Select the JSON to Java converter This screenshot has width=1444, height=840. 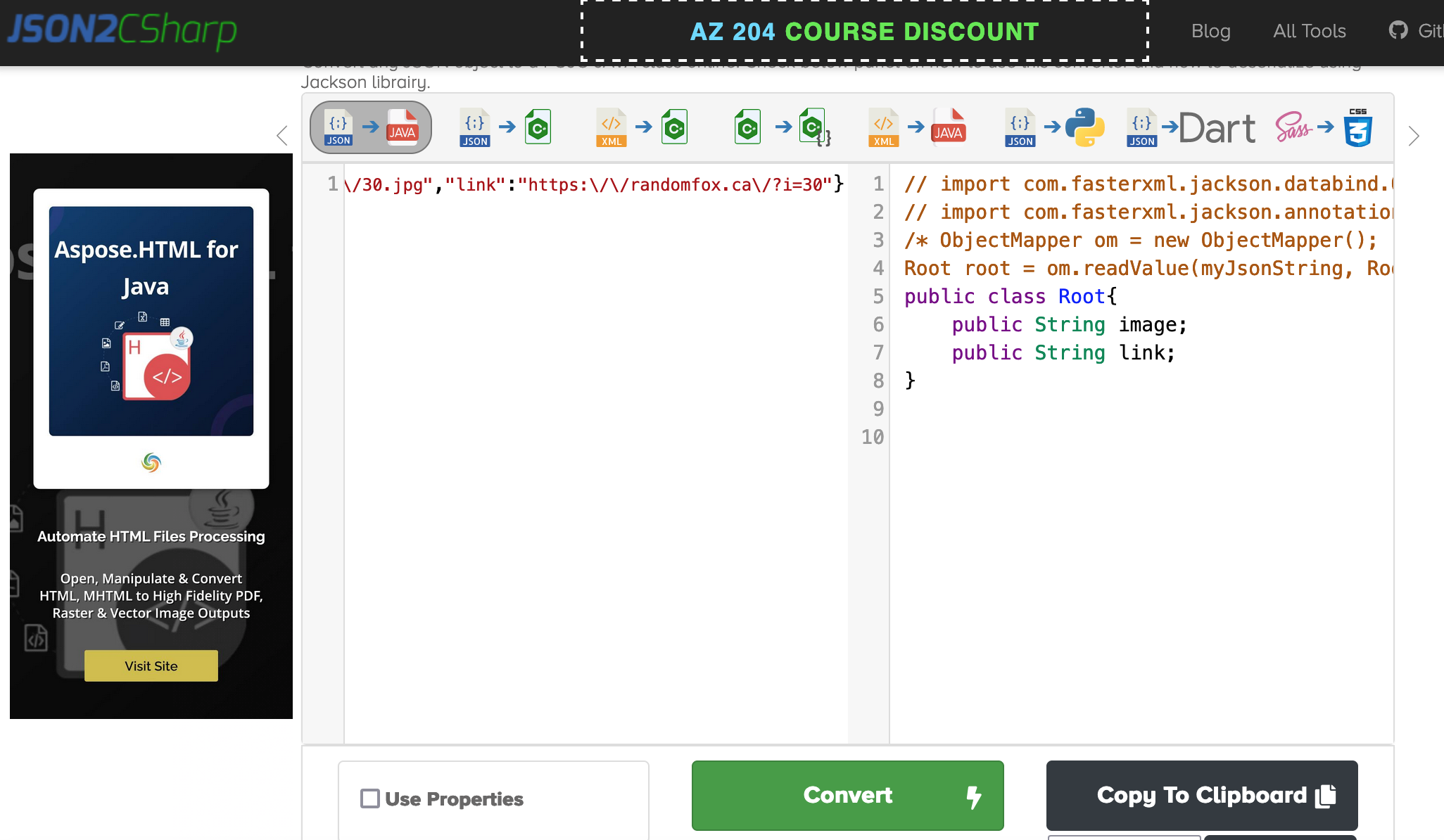pos(370,127)
